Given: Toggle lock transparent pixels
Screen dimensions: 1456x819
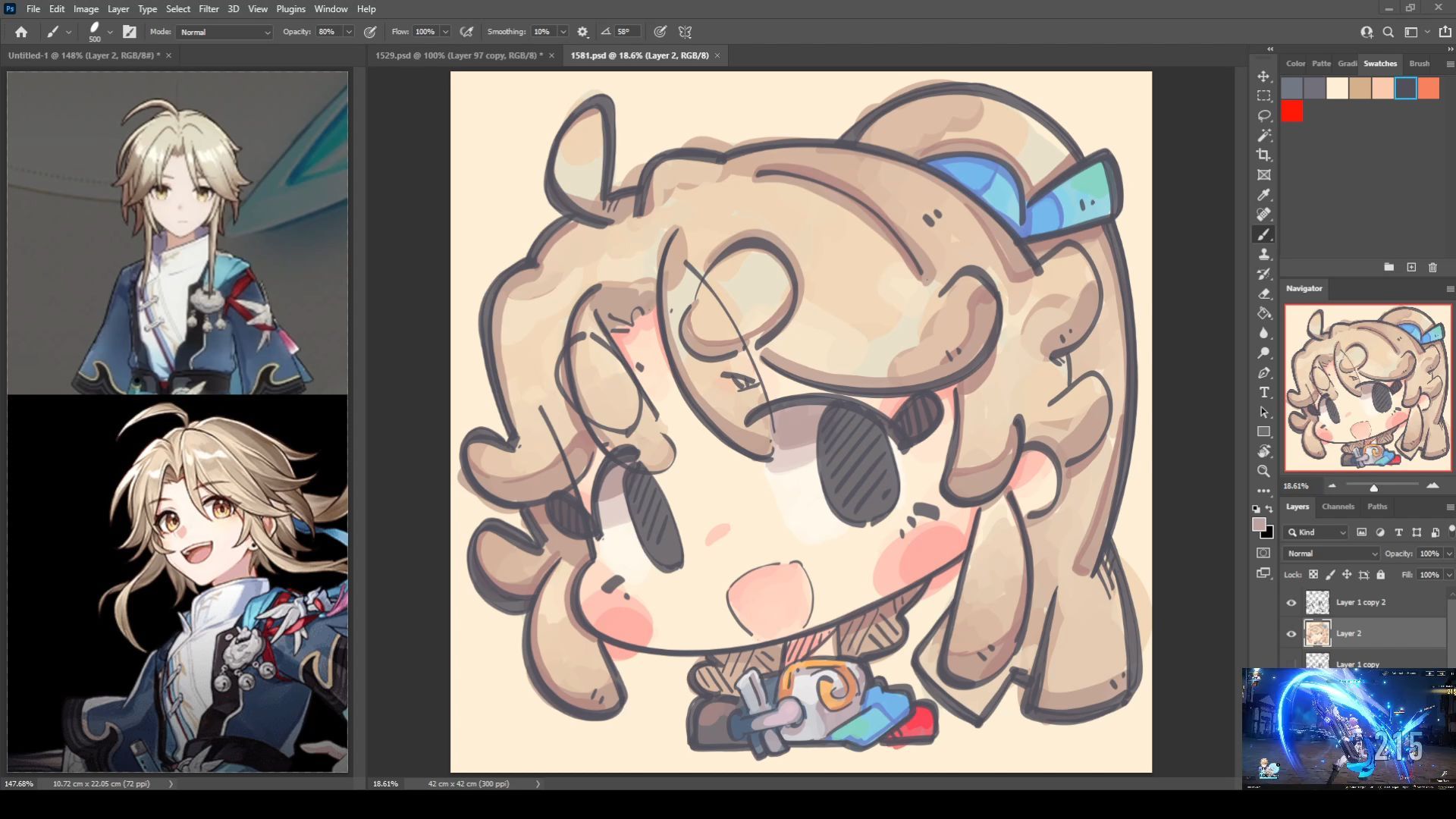Looking at the screenshot, I should click(x=1313, y=575).
